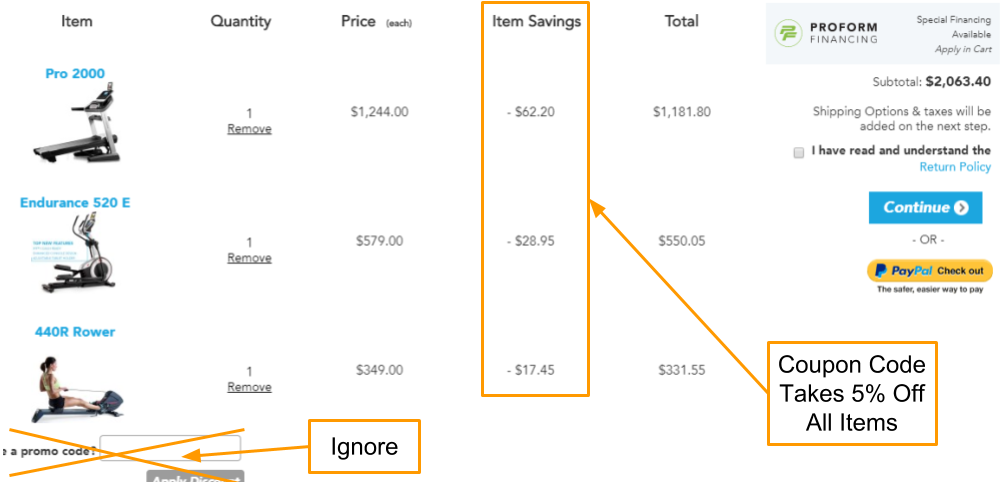Viewport: 1004px width, 482px height.
Task: Open the Endurance 520 E elliptical image
Action: (x=75, y=253)
